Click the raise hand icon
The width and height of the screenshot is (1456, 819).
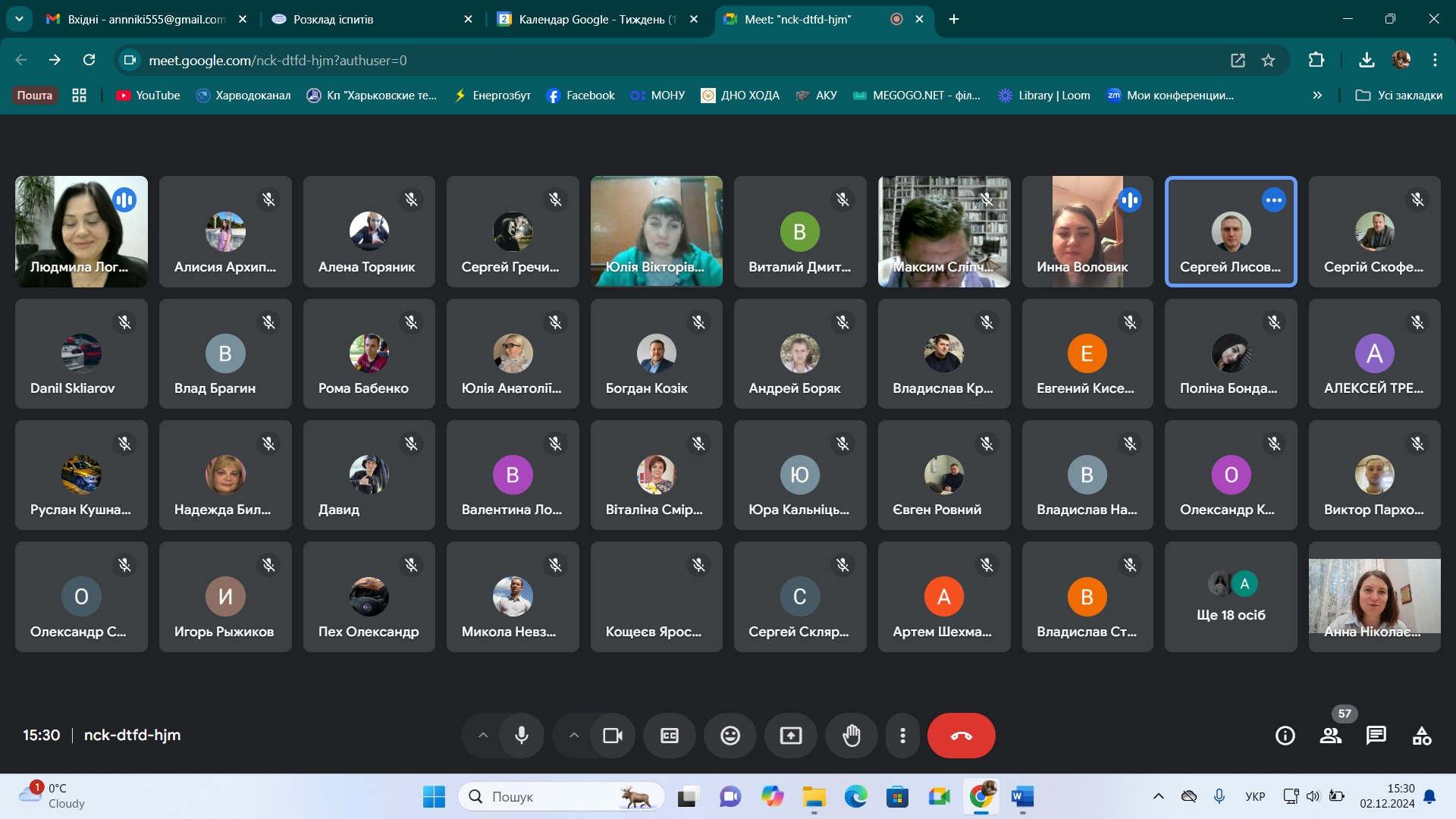pos(852,736)
